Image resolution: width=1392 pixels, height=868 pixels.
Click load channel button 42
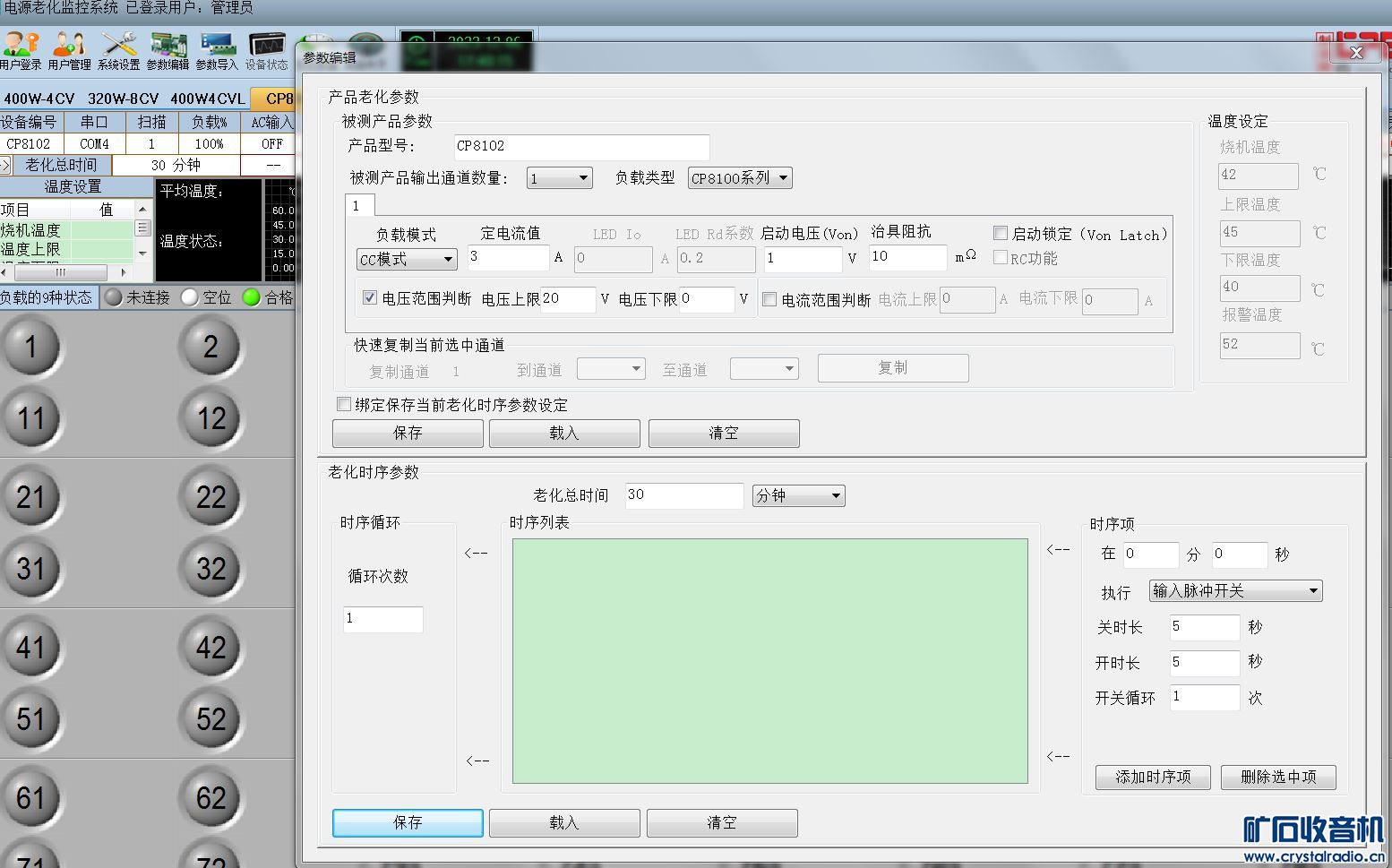(x=211, y=647)
